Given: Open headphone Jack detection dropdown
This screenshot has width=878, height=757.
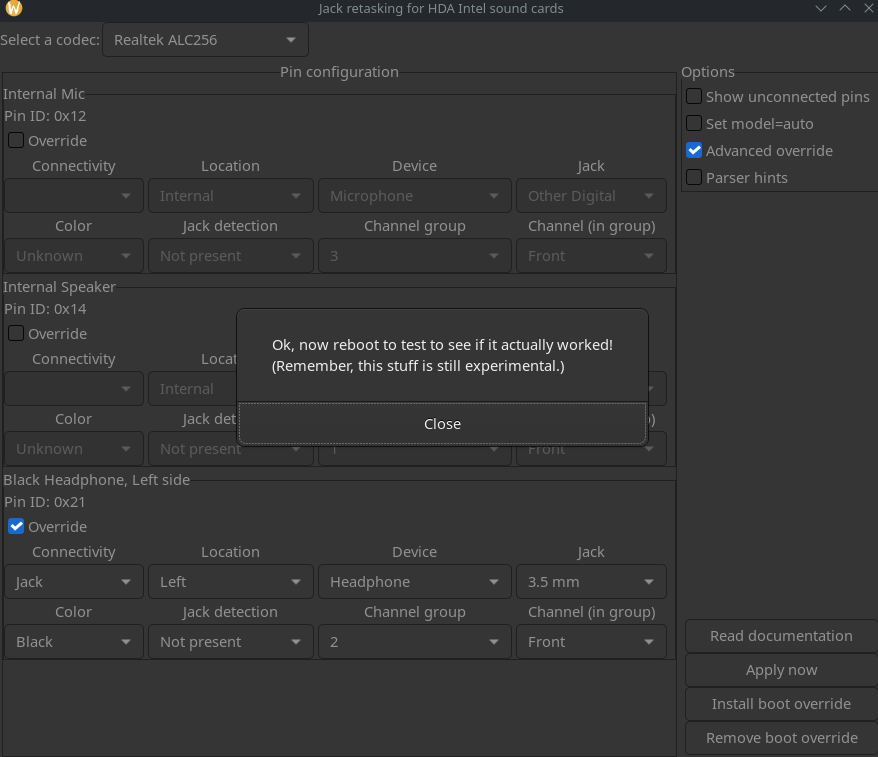Looking at the screenshot, I should click(231, 642).
